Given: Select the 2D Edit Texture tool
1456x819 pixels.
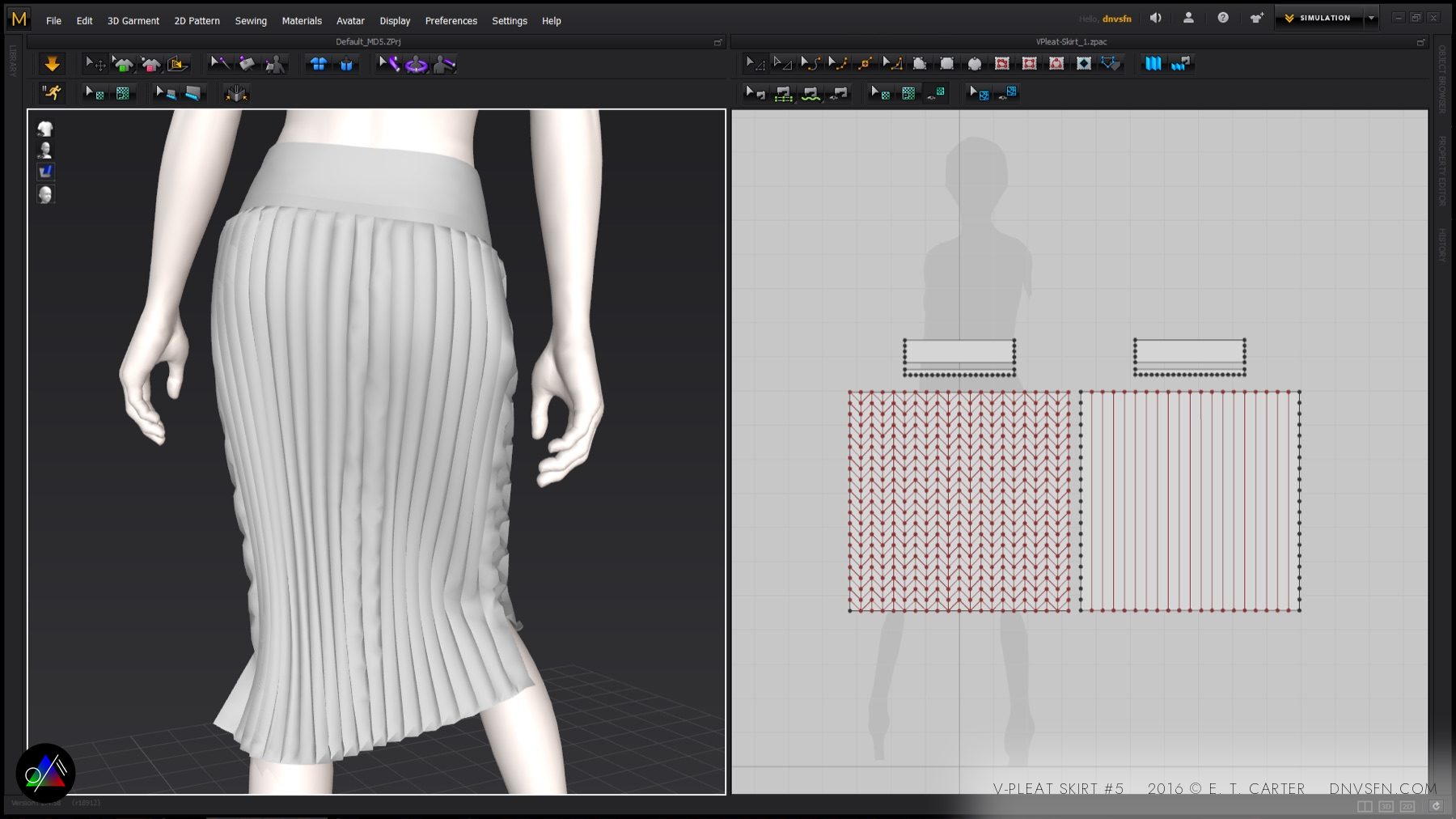Looking at the screenshot, I should 880,93.
